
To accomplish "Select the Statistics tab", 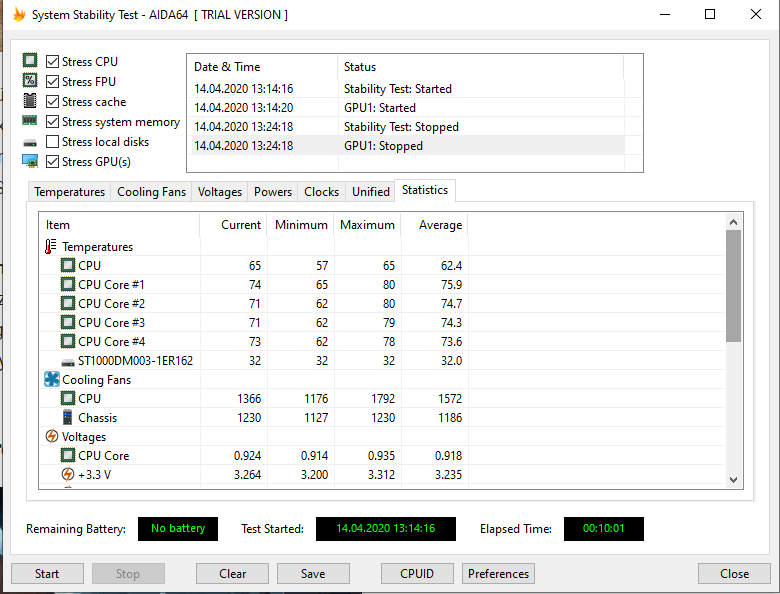I will pyautogui.click(x=425, y=190).
